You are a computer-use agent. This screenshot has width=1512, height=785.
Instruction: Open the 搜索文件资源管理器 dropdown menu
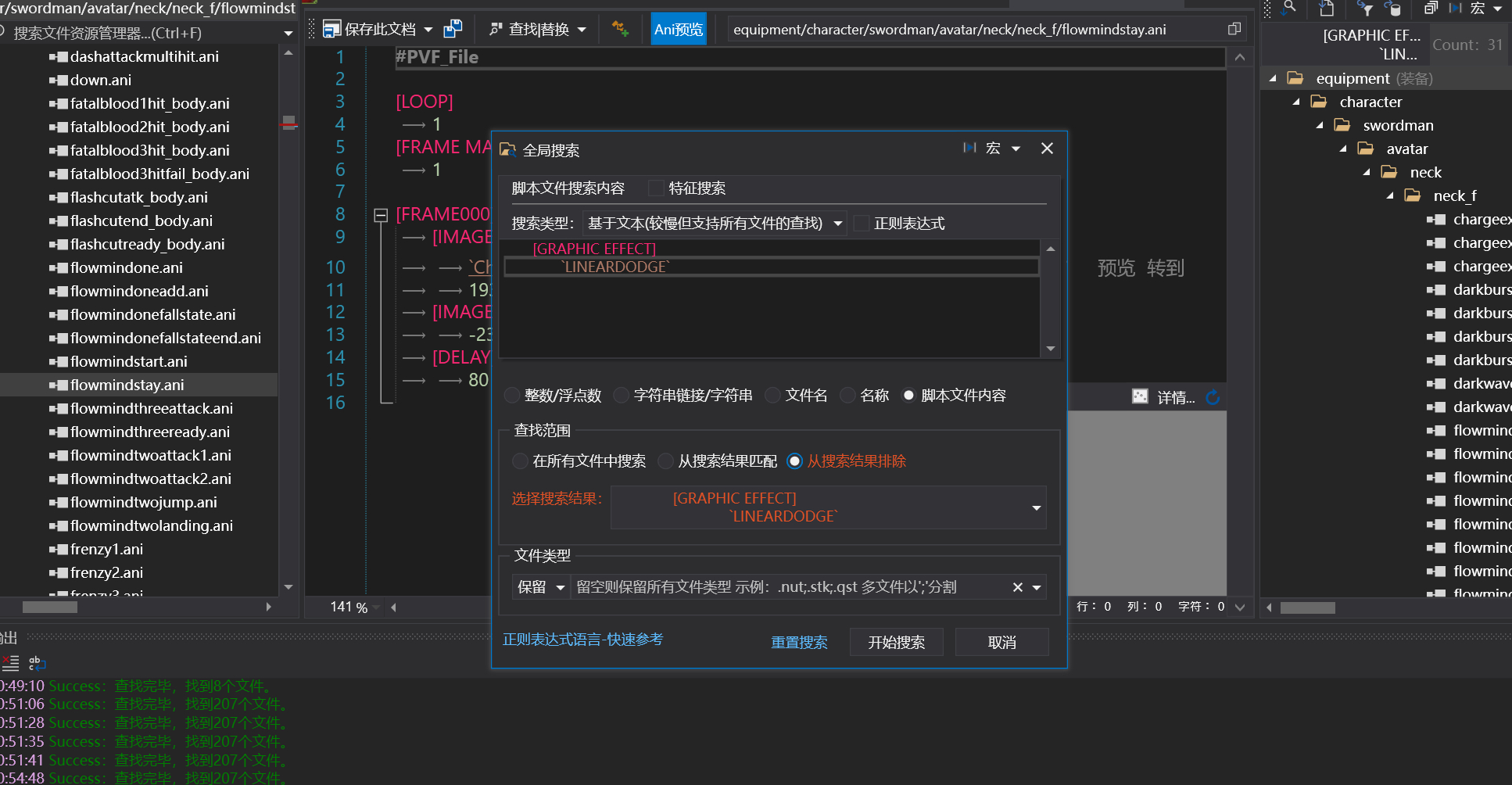point(288,33)
